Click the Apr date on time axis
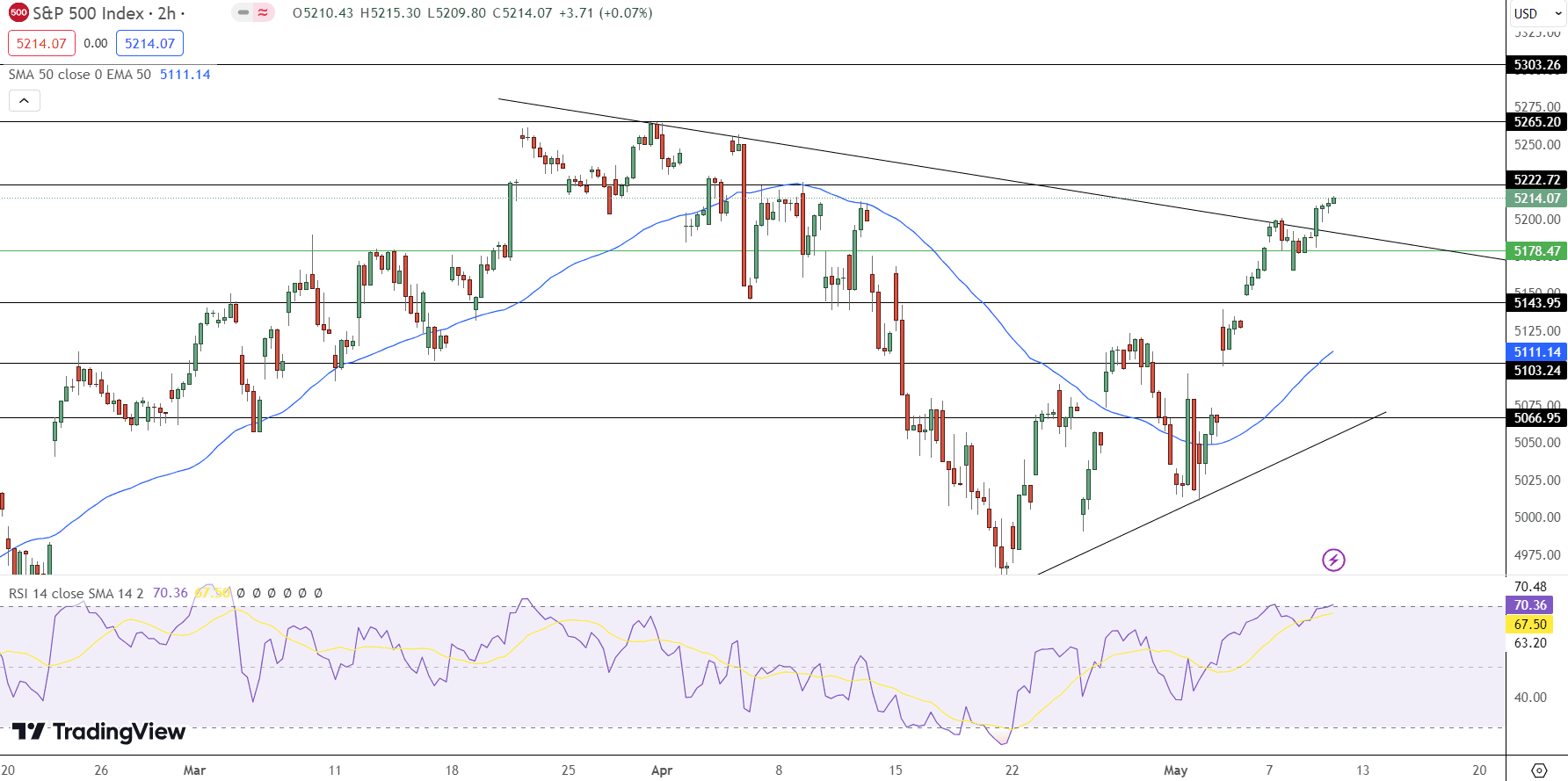 point(662,770)
